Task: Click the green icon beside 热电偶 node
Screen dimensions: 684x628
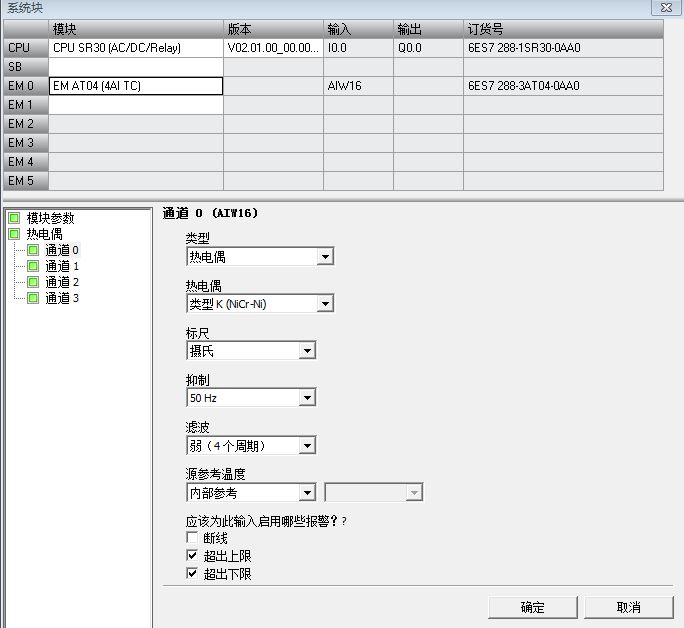Action: click(14, 234)
